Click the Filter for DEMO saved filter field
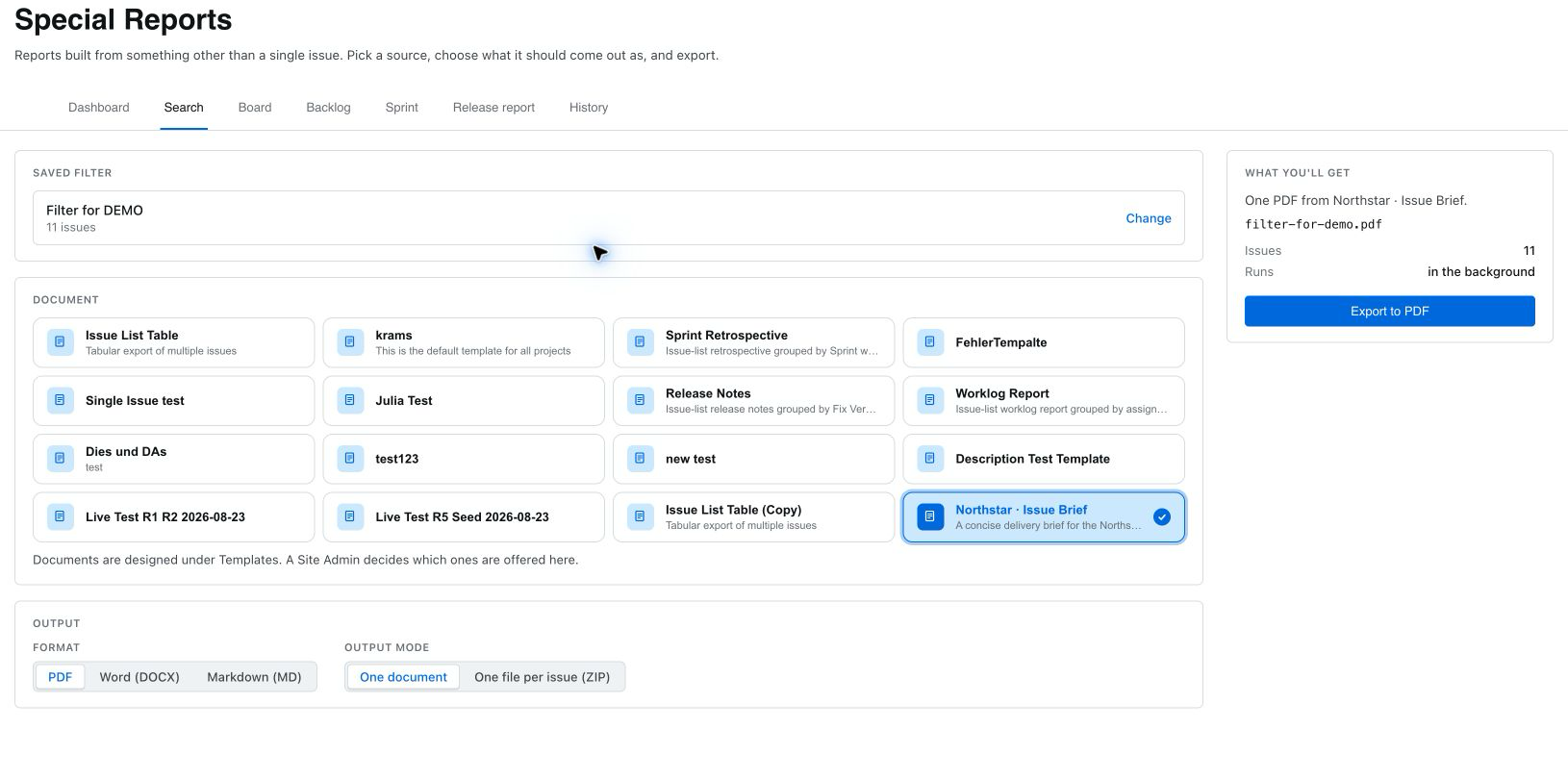Image resolution: width=1568 pixels, height=779 pixels. pos(608,217)
